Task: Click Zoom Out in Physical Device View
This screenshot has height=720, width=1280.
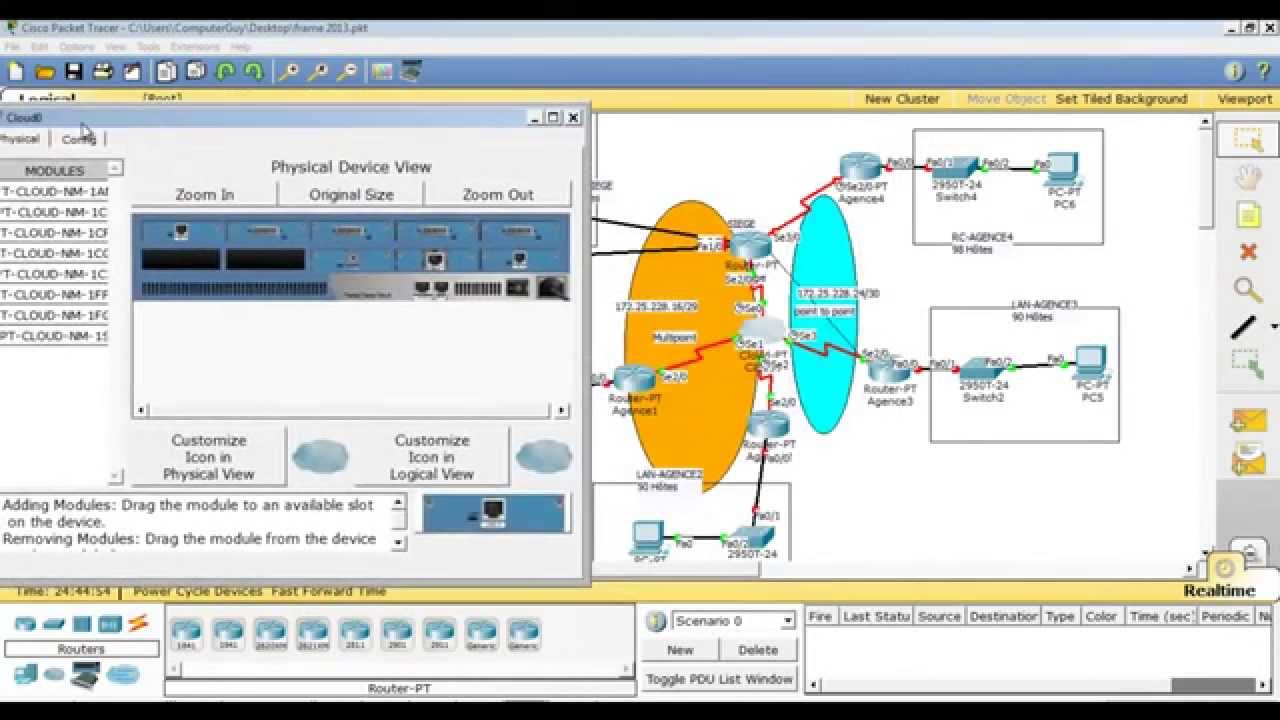Action: click(498, 194)
